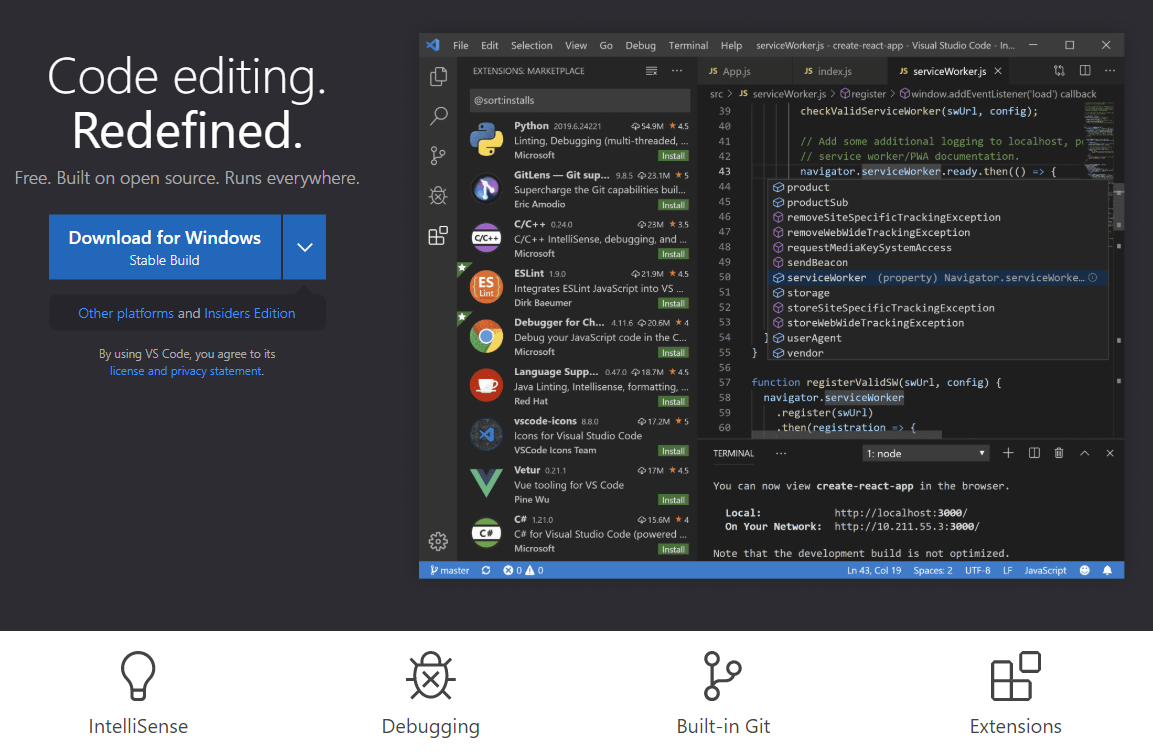
Task: Click the Python extension icon
Action: point(486,140)
